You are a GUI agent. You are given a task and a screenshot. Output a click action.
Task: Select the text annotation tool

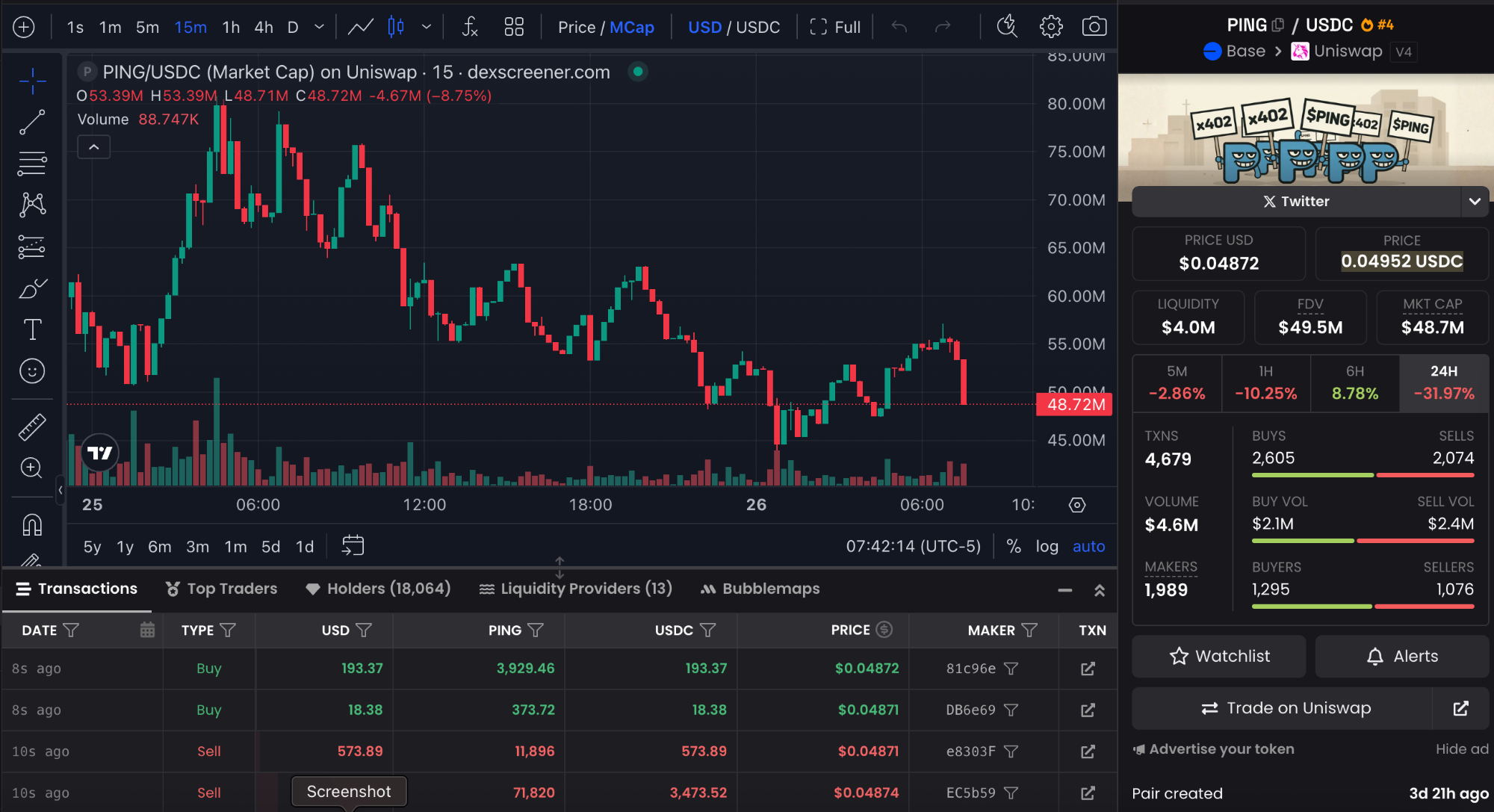click(32, 329)
